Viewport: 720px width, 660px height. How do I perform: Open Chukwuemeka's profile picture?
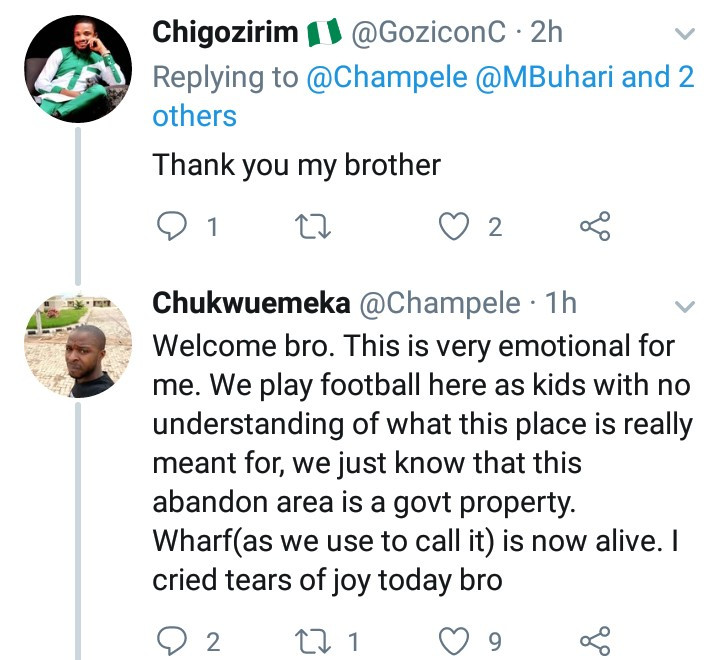point(78,349)
